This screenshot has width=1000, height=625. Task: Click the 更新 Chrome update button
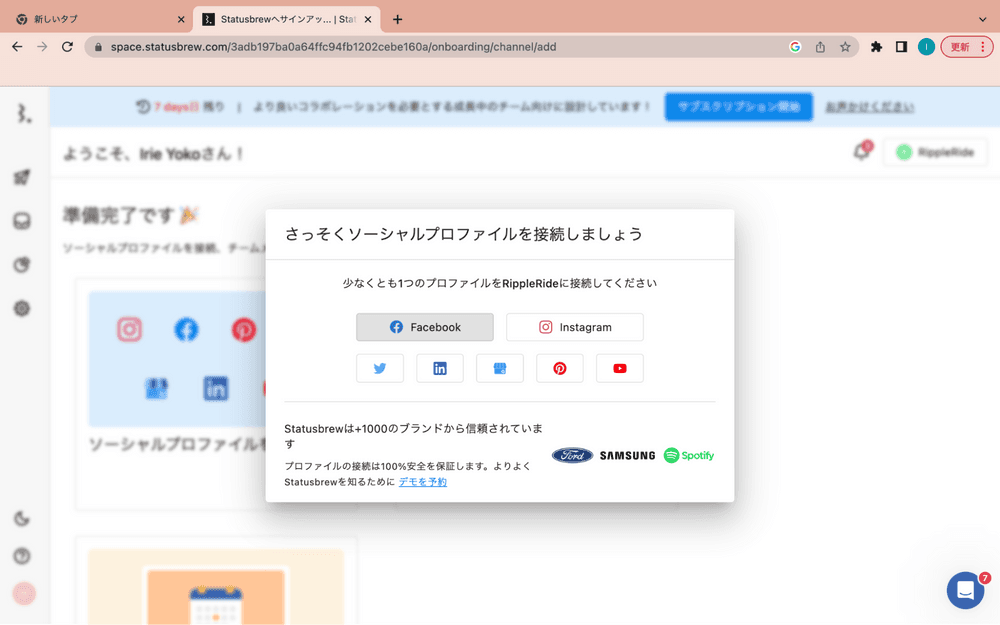tap(966, 47)
